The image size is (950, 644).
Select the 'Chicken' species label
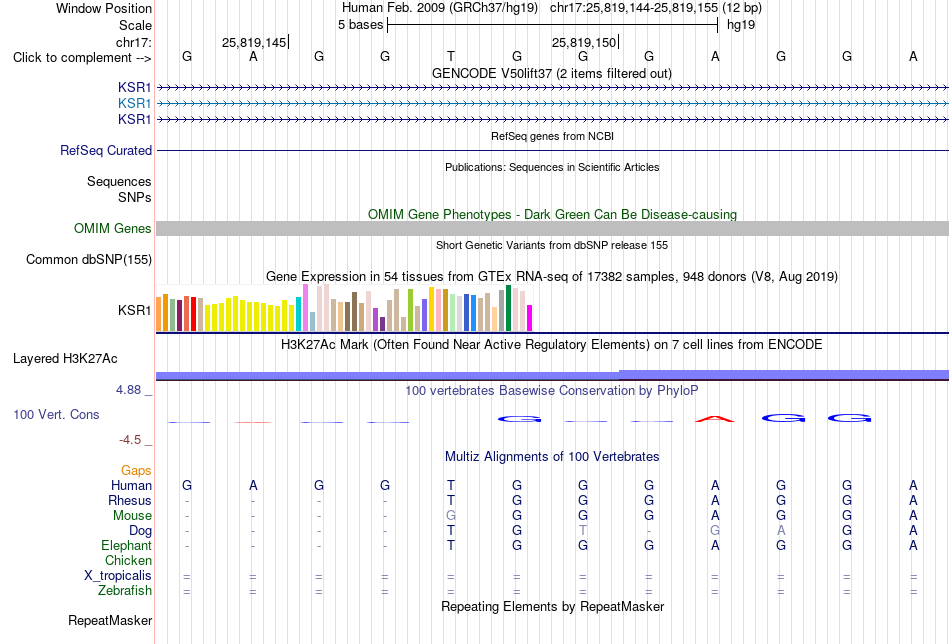tap(128, 560)
